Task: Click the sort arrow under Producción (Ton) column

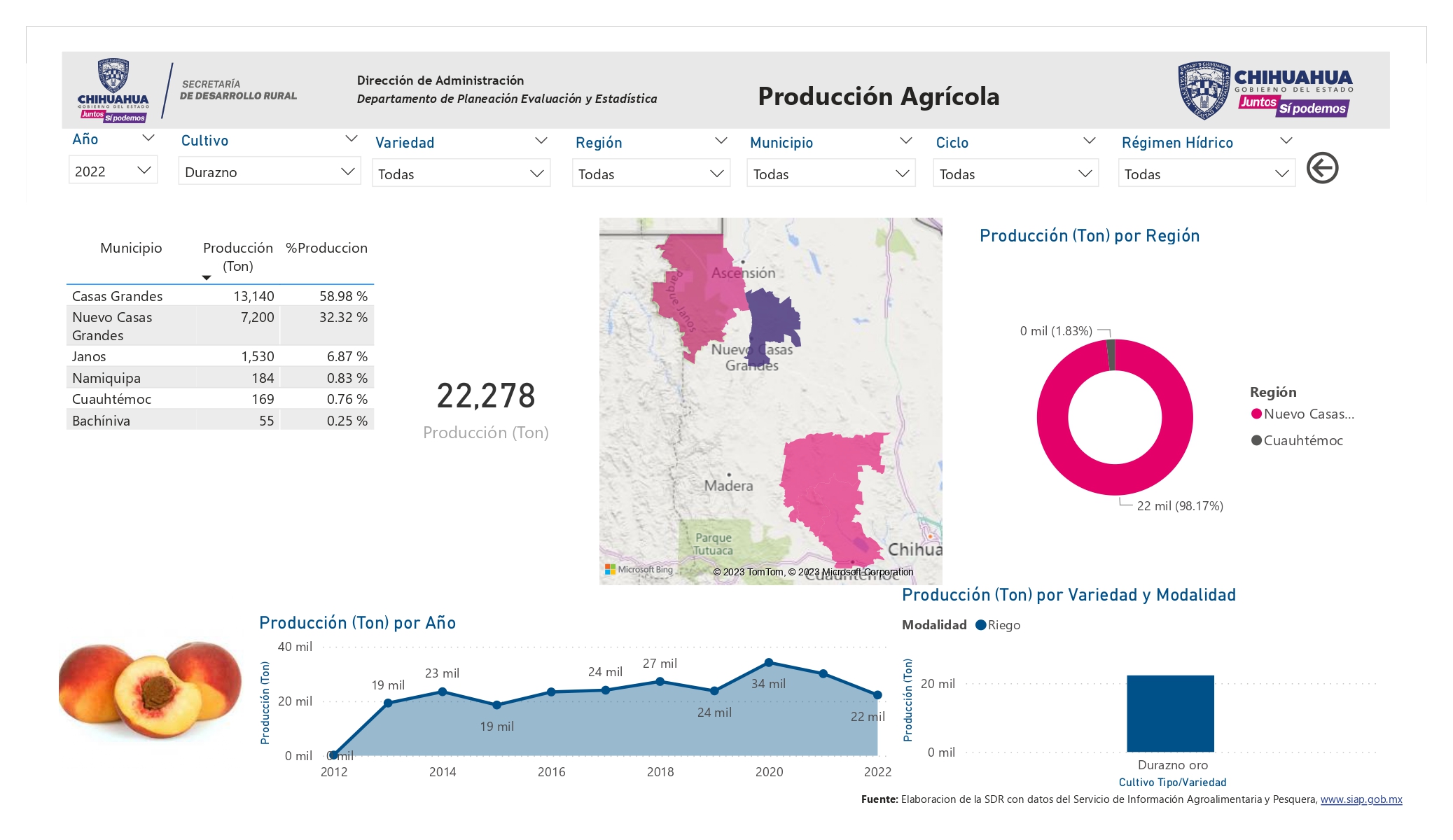Action: [207, 278]
